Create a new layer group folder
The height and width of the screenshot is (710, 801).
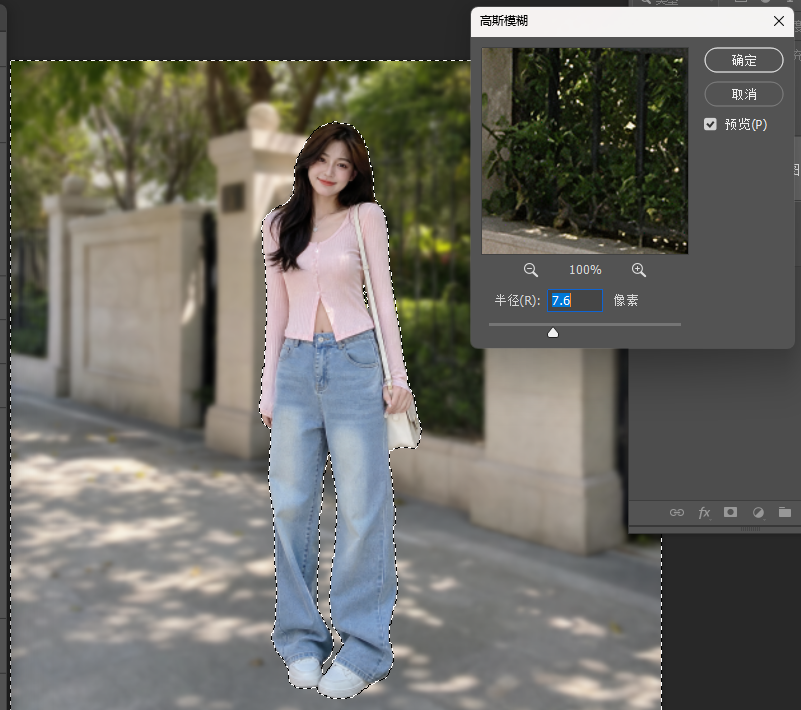(785, 512)
